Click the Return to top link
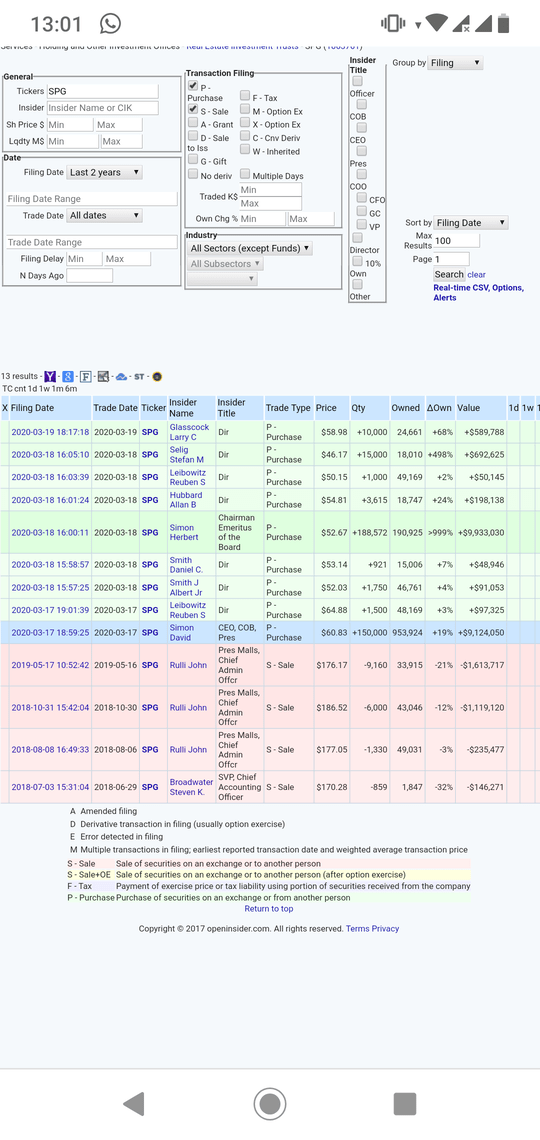The height and width of the screenshot is (1140, 540). click(269, 909)
